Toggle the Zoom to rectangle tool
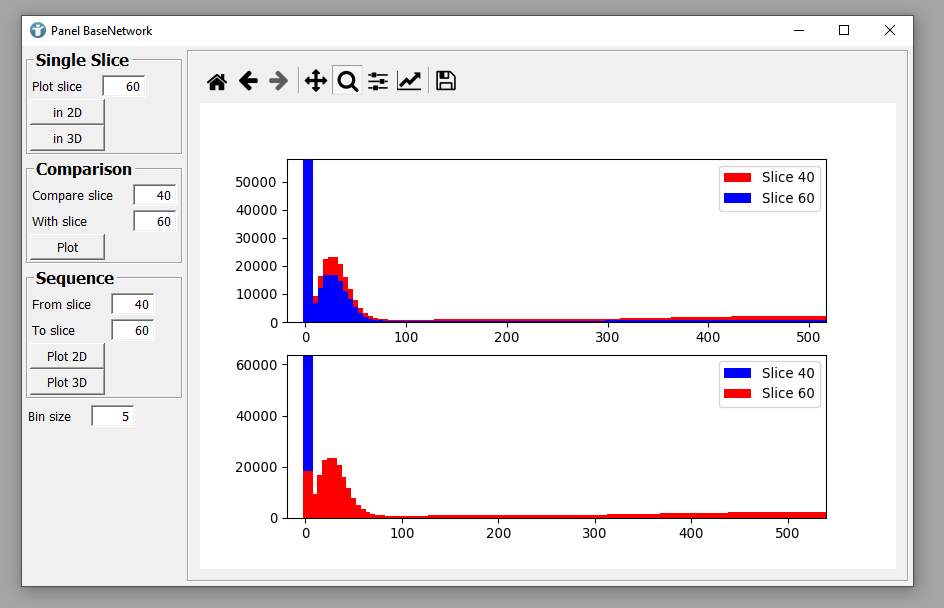Screen dimensions: 944x608 click(x=347, y=82)
